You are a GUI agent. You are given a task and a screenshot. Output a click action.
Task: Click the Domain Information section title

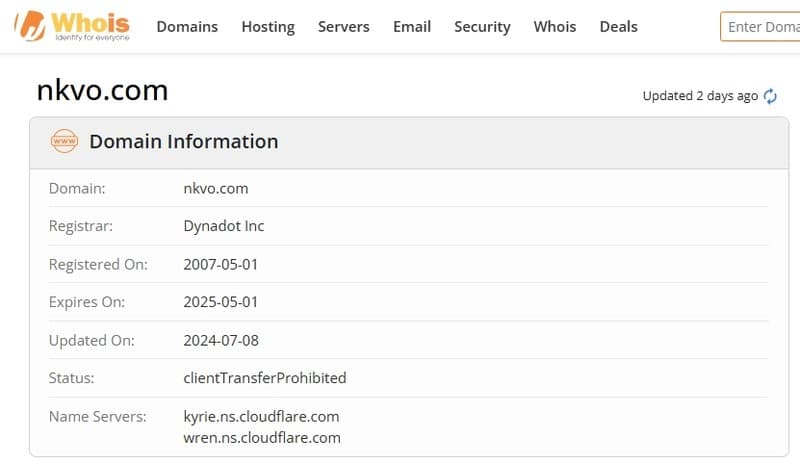(184, 142)
